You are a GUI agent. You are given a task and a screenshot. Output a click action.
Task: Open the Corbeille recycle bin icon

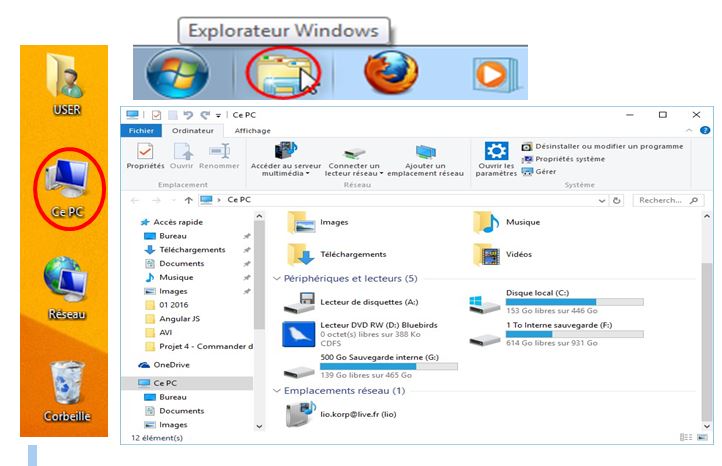pos(67,392)
